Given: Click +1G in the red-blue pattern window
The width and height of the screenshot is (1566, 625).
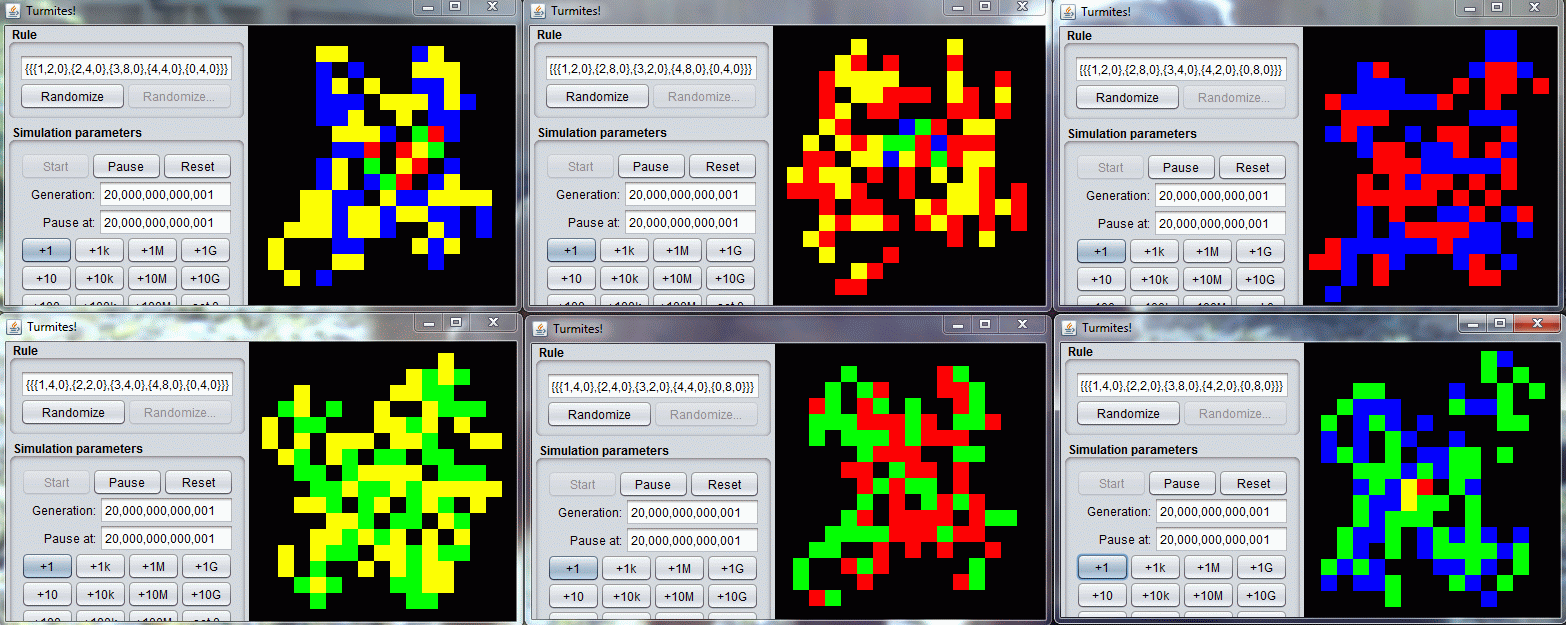Looking at the screenshot, I should tap(1261, 251).
